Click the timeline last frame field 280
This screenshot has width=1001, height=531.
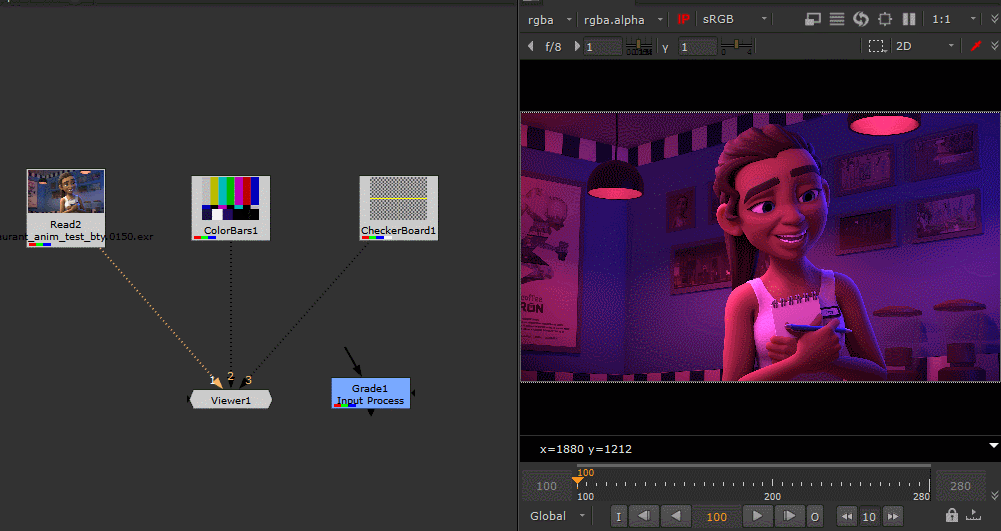coord(960,486)
